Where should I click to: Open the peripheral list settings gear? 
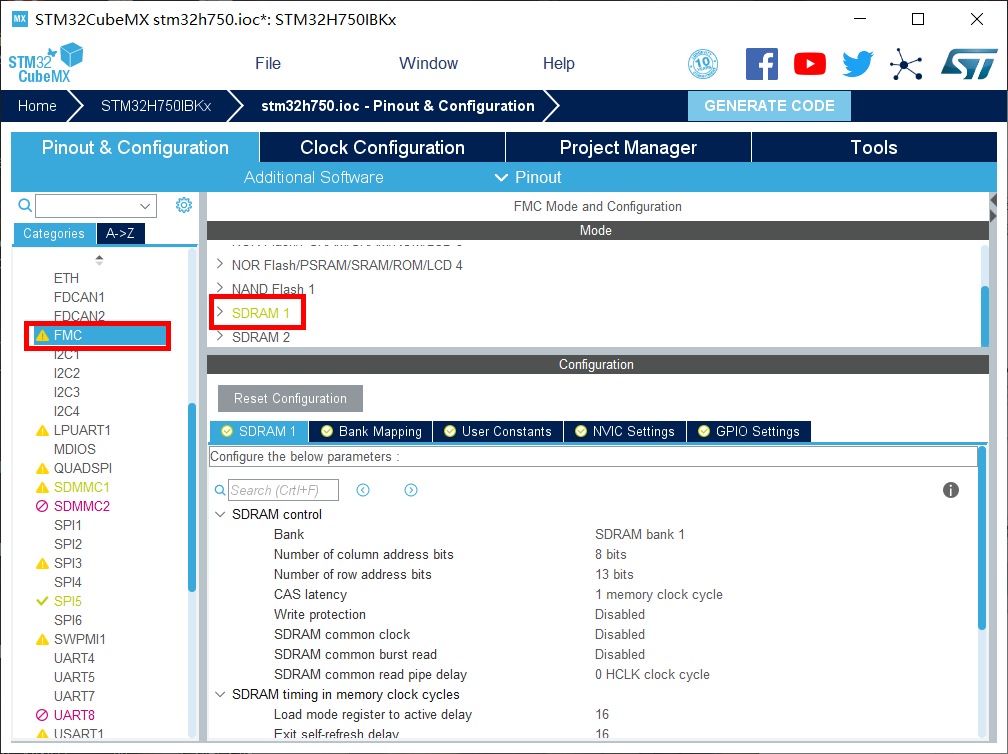pyautogui.click(x=184, y=205)
